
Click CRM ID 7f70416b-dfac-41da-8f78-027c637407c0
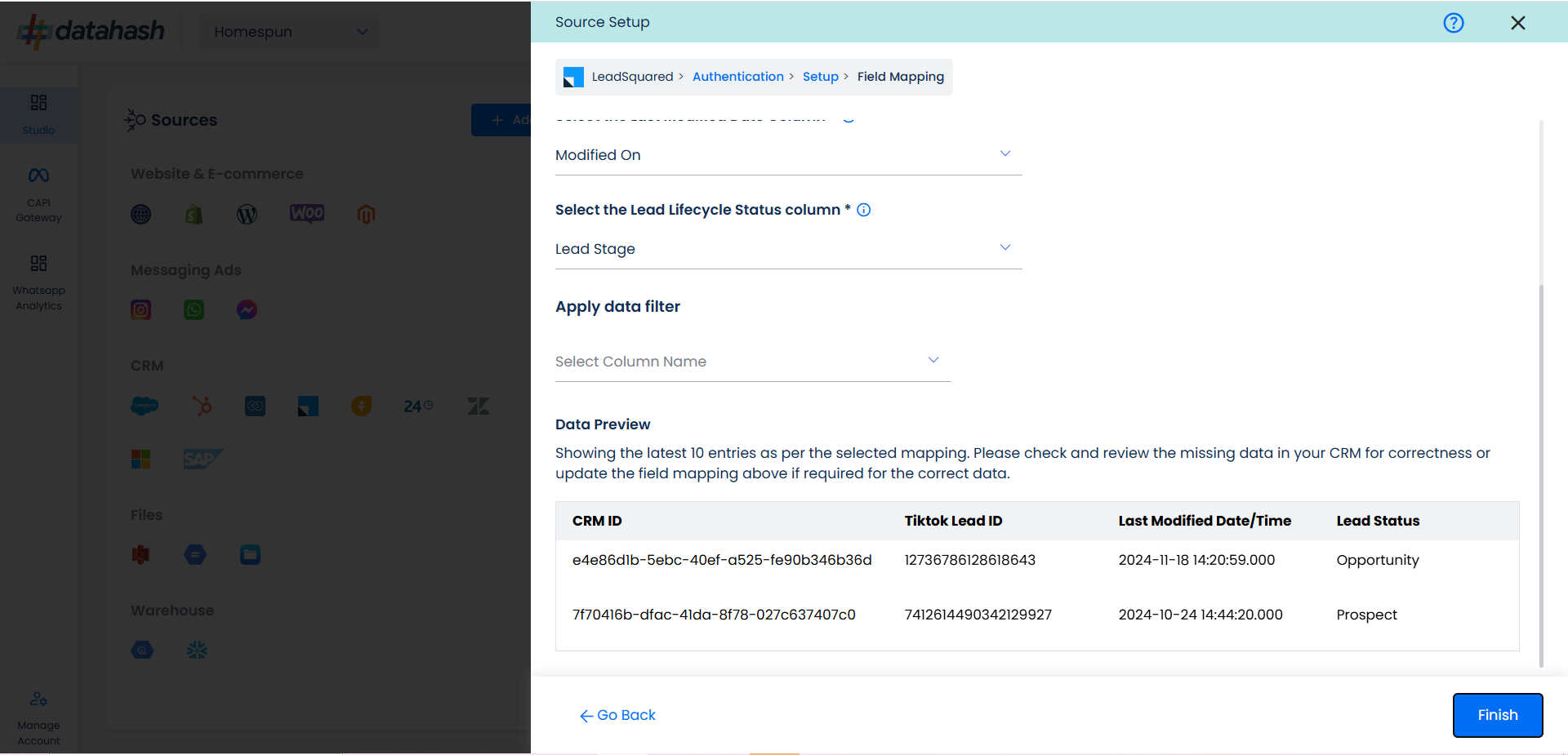pos(714,615)
